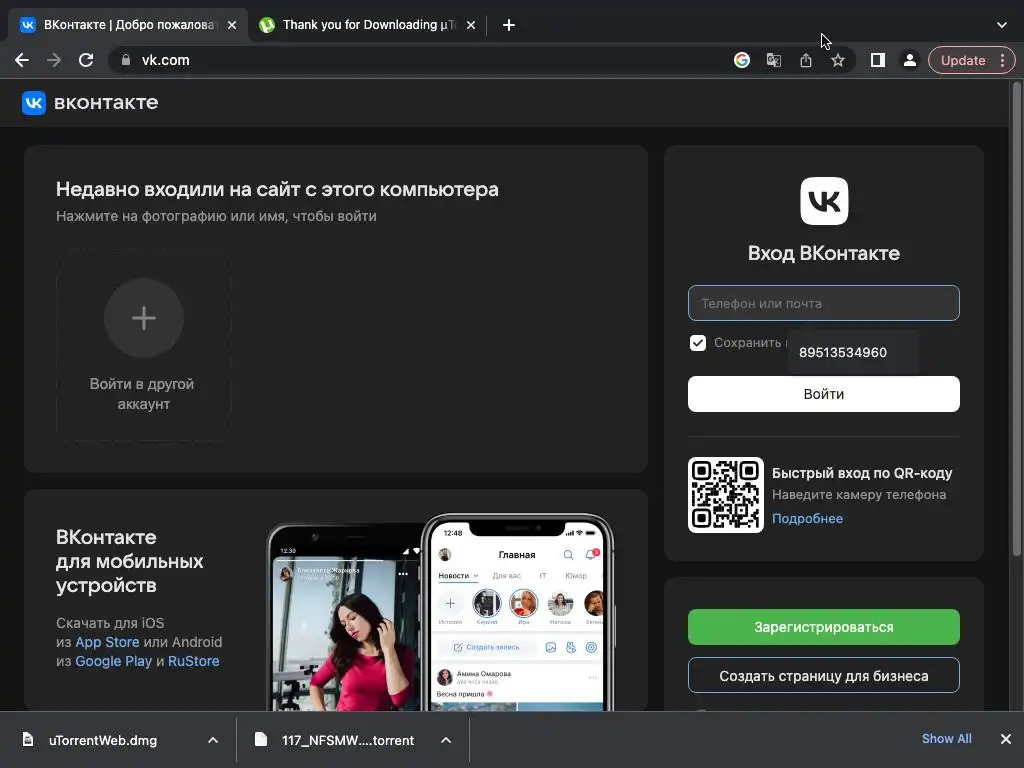Image resolution: width=1024 pixels, height=768 pixels.
Task: Click the page vertical scrollbar
Action: click(1017, 320)
